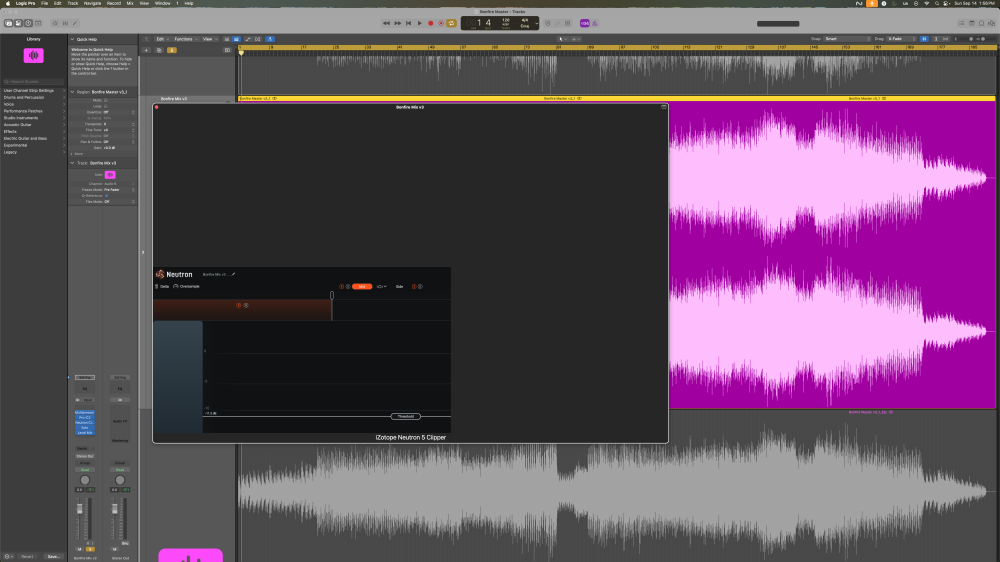Toggle the Flex button in tracks toolbar
Image resolution: width=1000 pixels, height=562 pixels.
point(258,39)
